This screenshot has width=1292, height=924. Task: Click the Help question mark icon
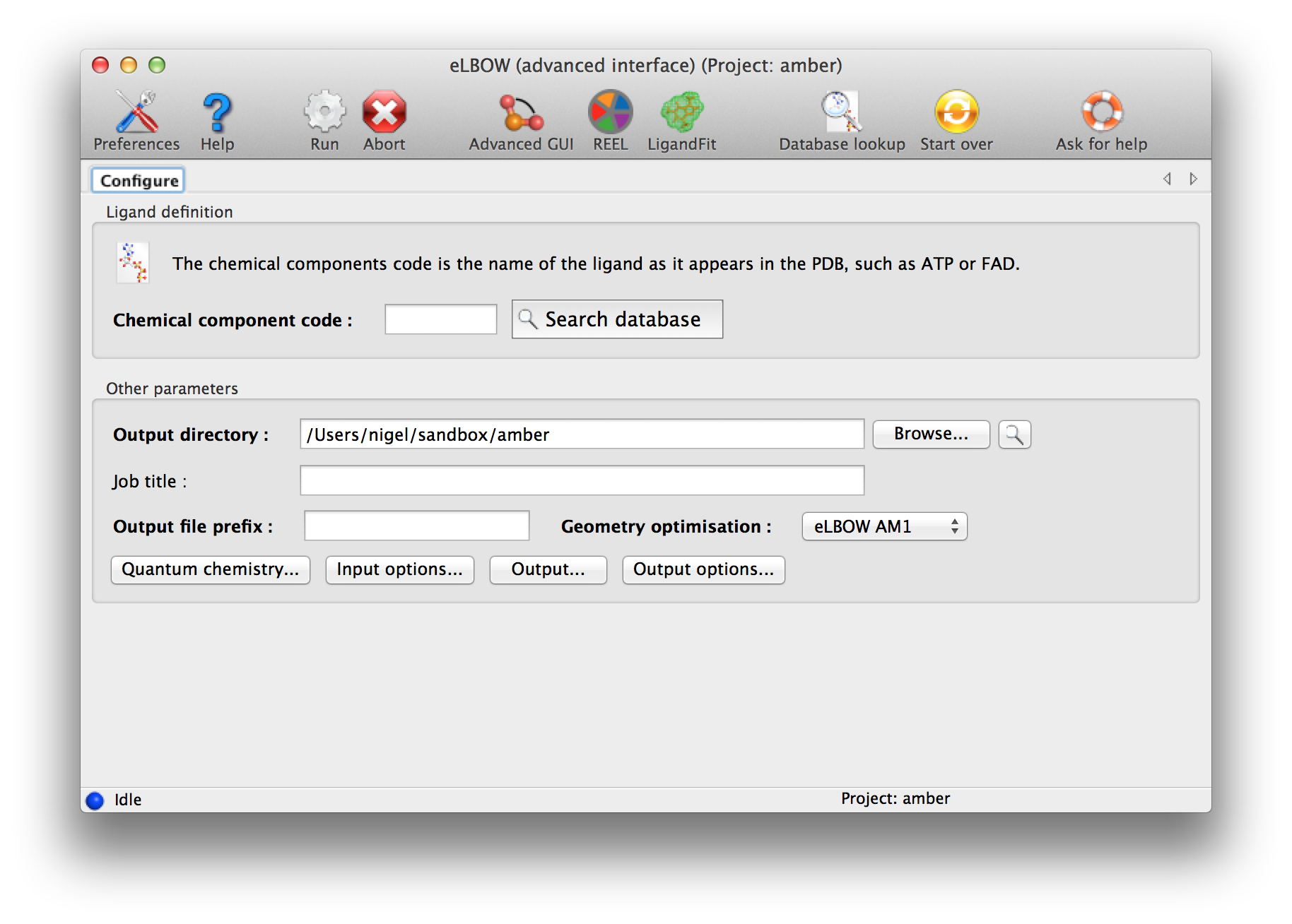(217, 113)
